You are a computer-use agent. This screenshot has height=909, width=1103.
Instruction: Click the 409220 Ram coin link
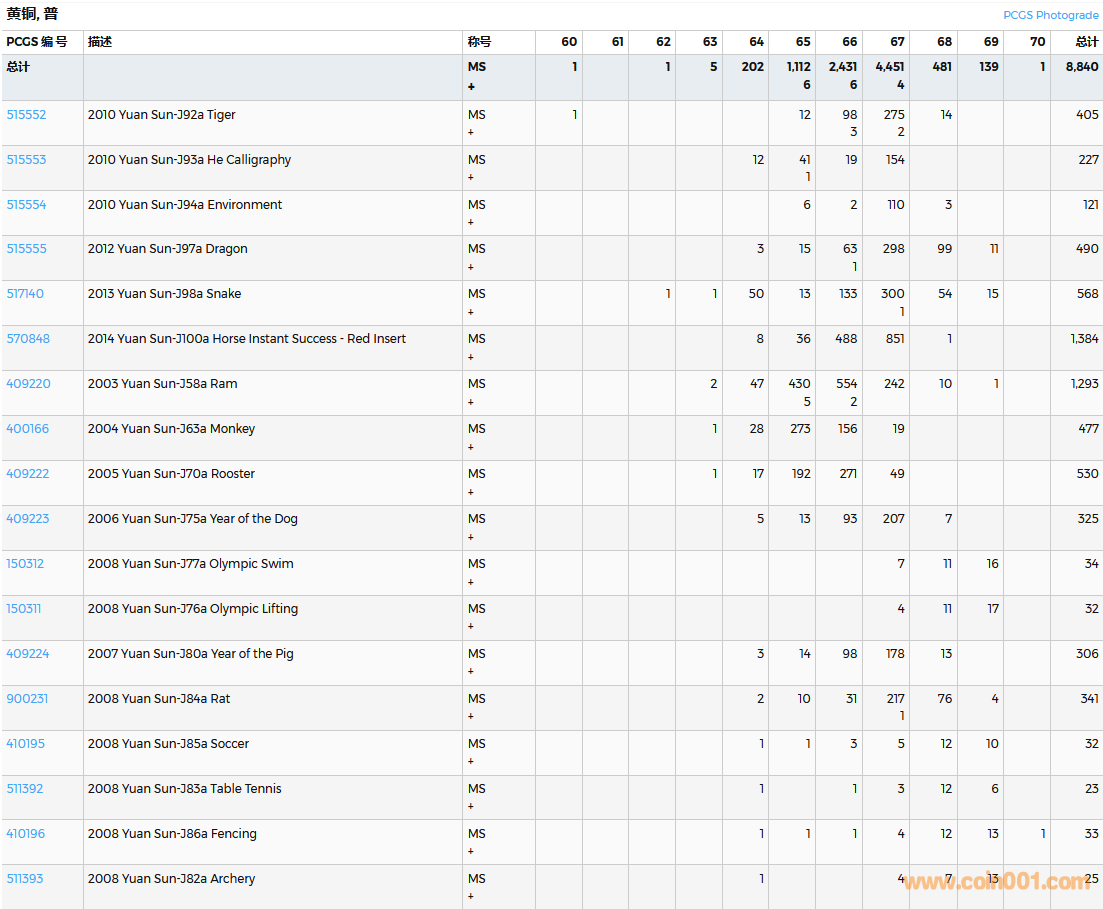point(28,384)
